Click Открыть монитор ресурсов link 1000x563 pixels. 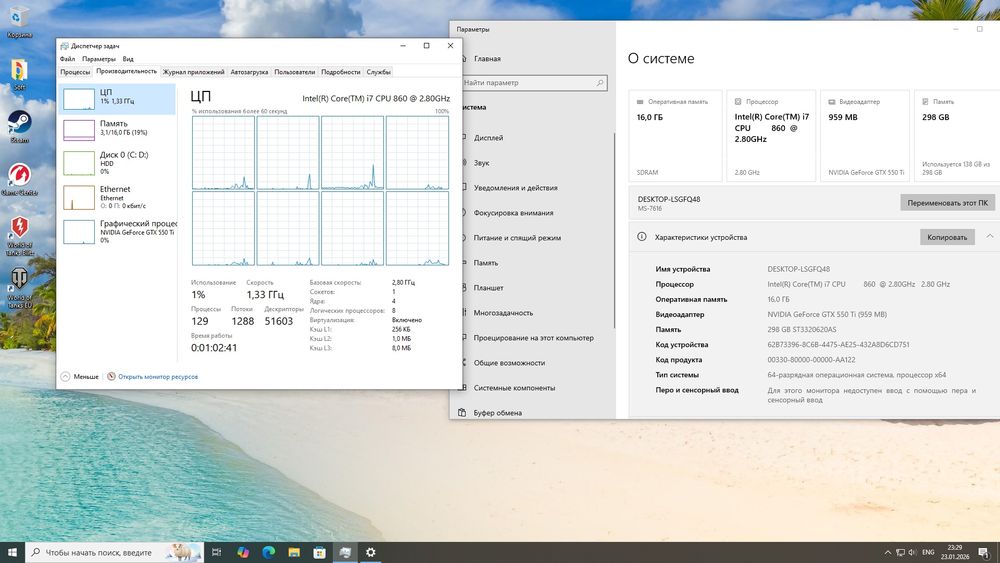pyautogui.click(x=158, y=377)
